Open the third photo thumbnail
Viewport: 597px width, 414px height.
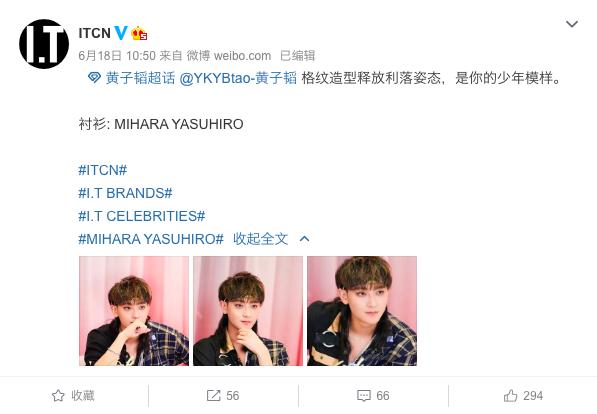[362, 311]
